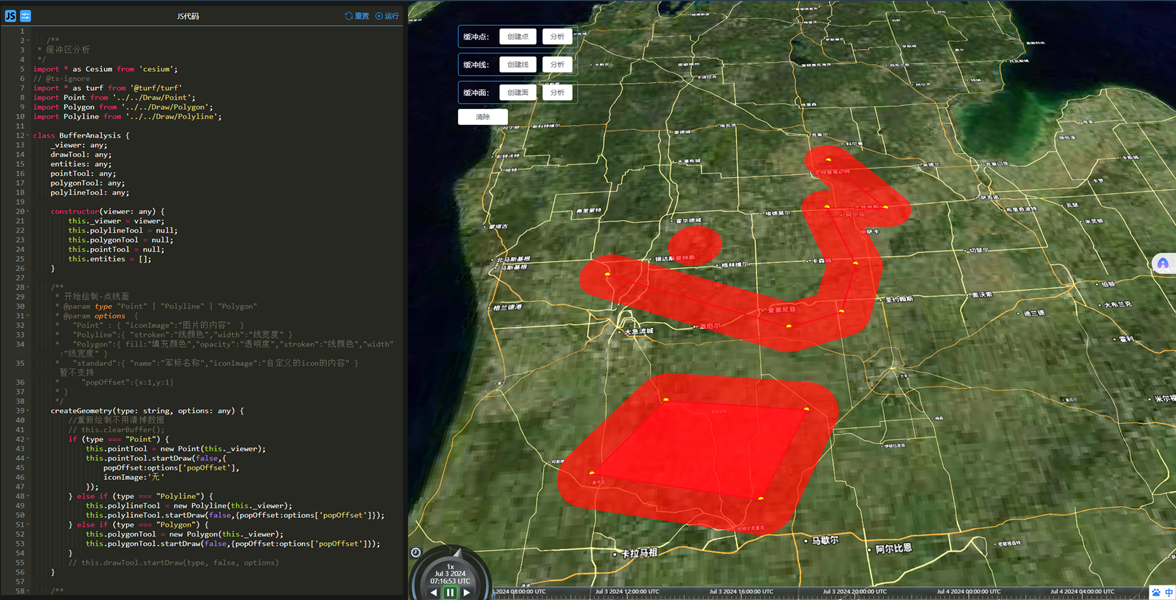Click the clock icon above animation widget
Screen dimensions: 1176x600
point(416,552)
